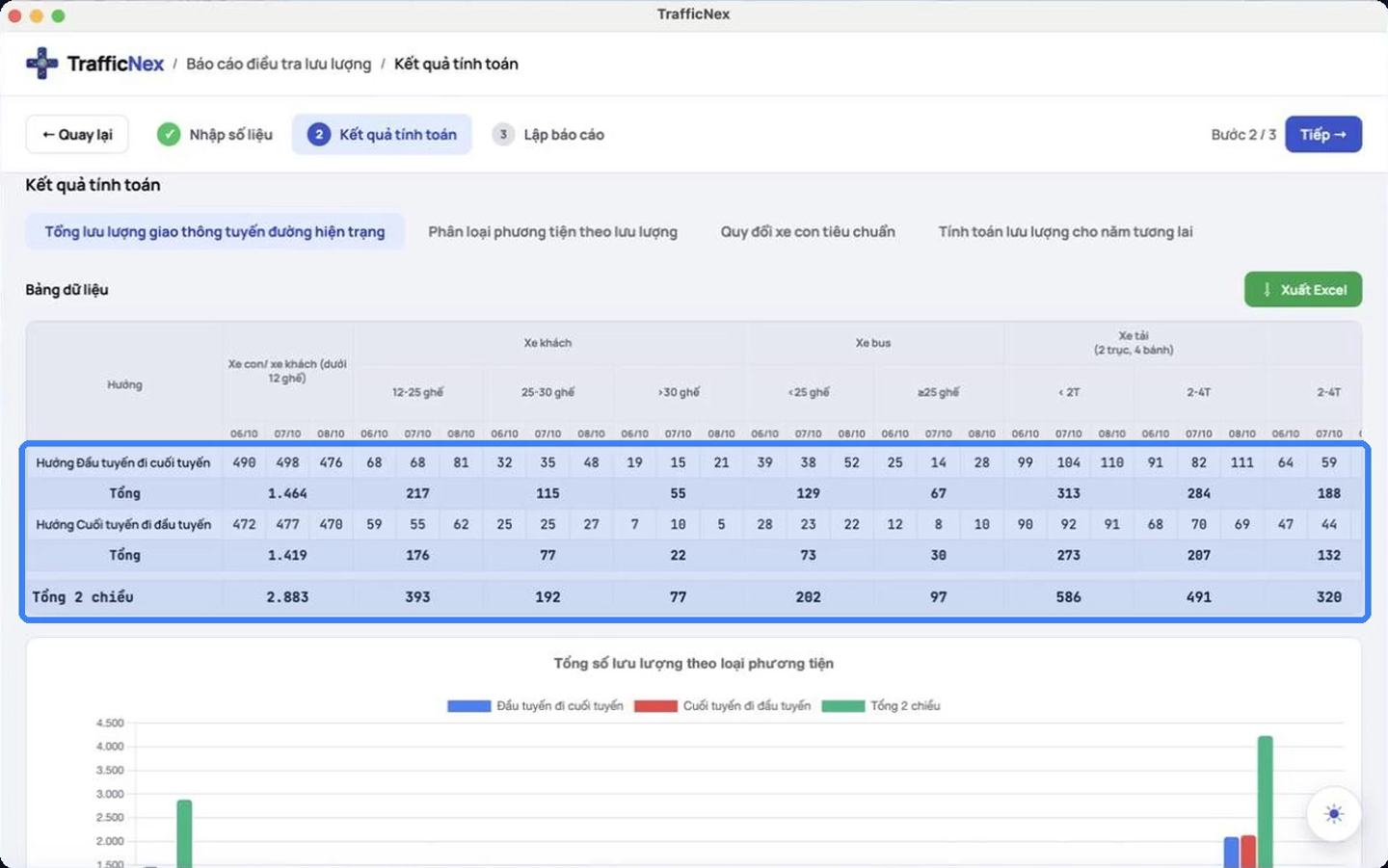This screenshot has height=868, width=1388.
Task: Click the cell with value 586
Action: [1068, 597]
